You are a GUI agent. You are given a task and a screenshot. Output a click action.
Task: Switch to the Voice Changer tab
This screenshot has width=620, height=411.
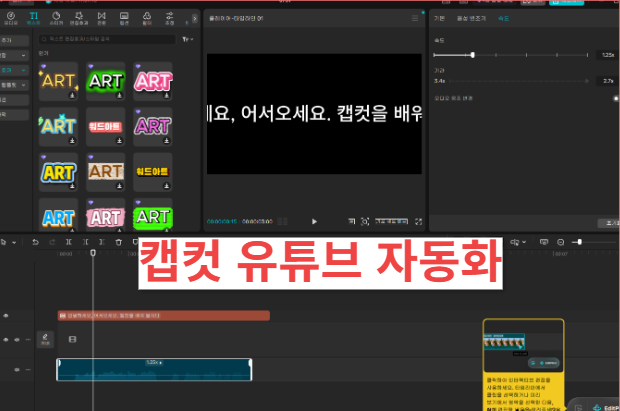(x=471, y=18)
